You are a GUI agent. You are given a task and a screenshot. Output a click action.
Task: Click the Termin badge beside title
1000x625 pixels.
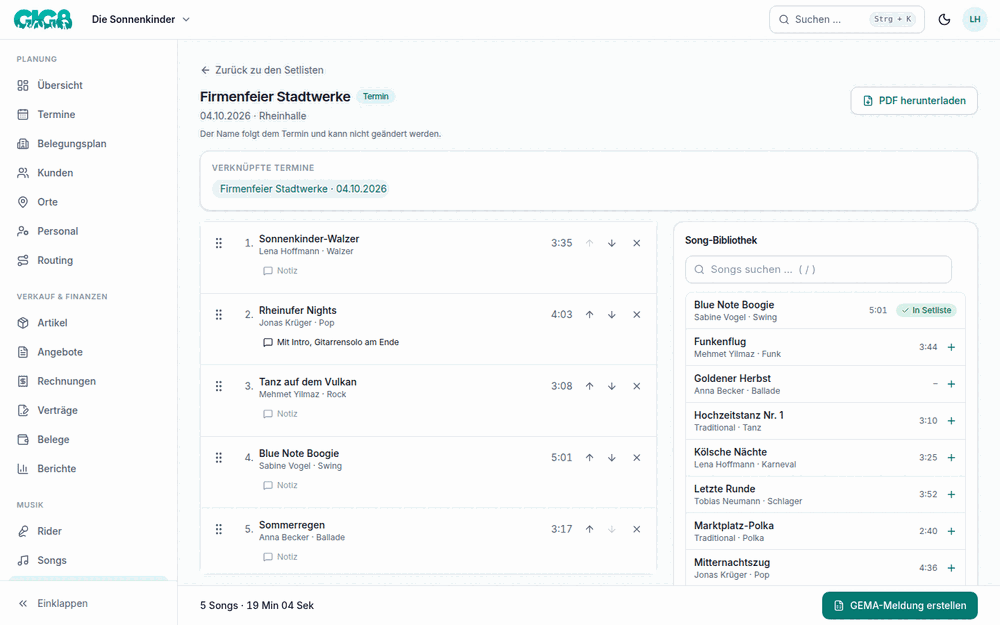coord(376,96)
